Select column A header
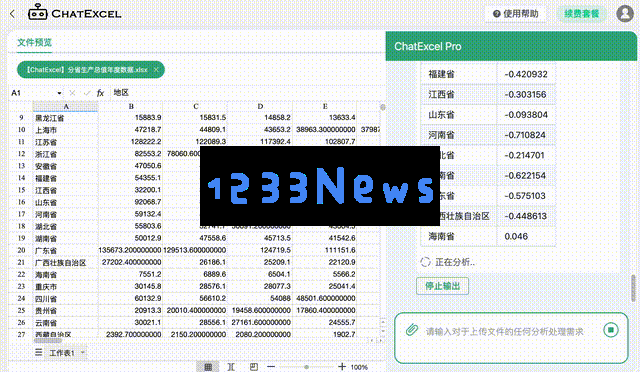This screenshot has height=372, width=640. pyautogui.click(x=65, y=107)
